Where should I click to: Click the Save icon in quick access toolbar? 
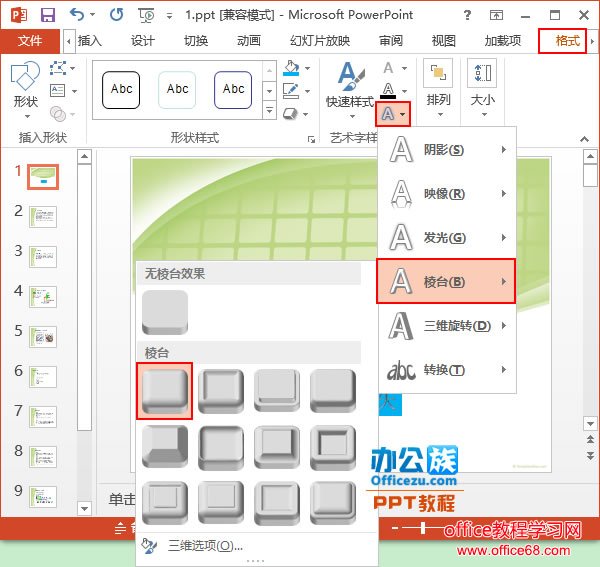[x=48, y=15]
